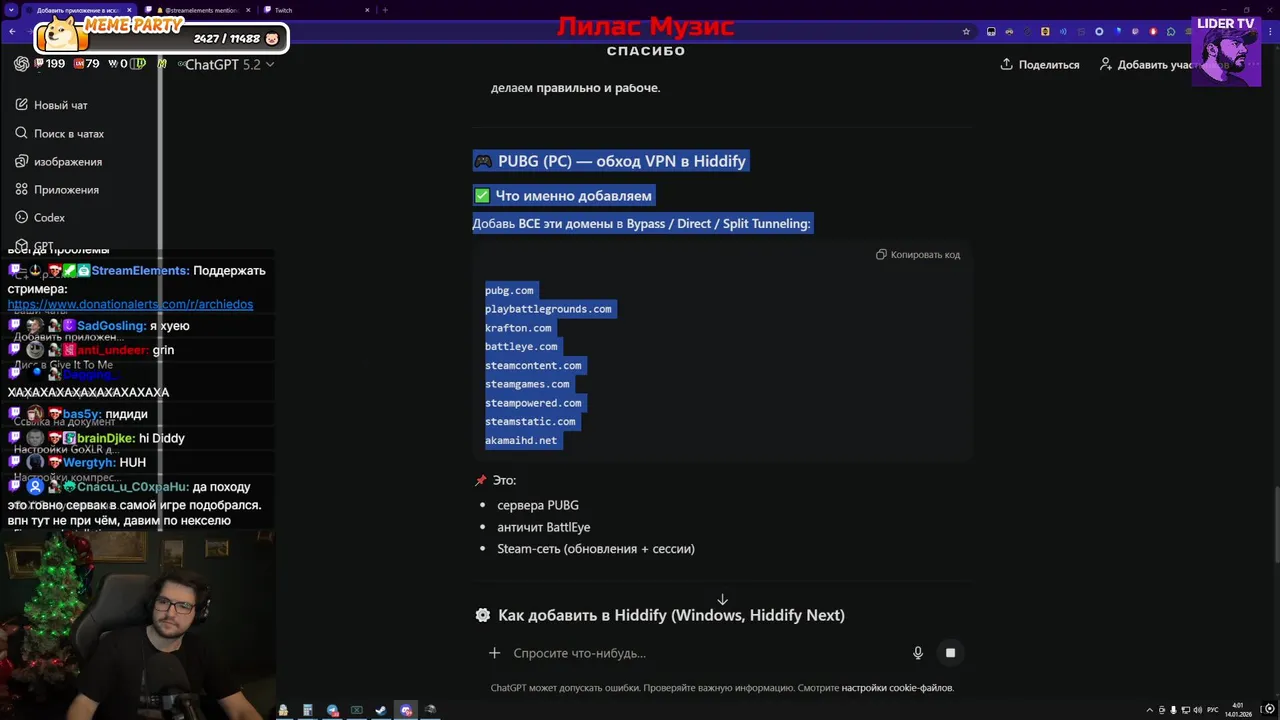The width and height of the screenshot is (1280, 720).
Task: Click the microphone dictation icon
Action: tap(918, 653)
